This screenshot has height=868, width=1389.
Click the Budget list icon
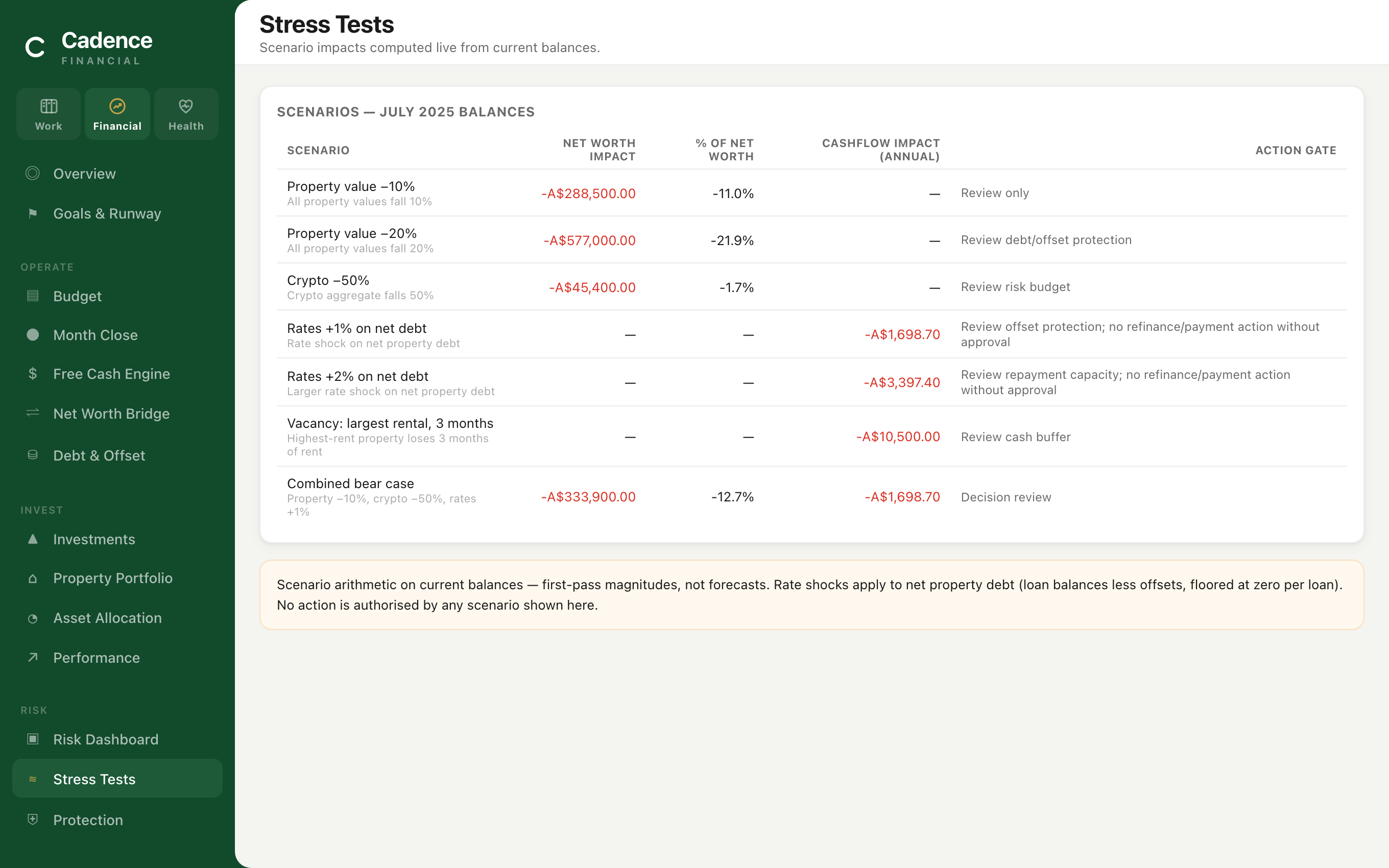pos(33,296)
